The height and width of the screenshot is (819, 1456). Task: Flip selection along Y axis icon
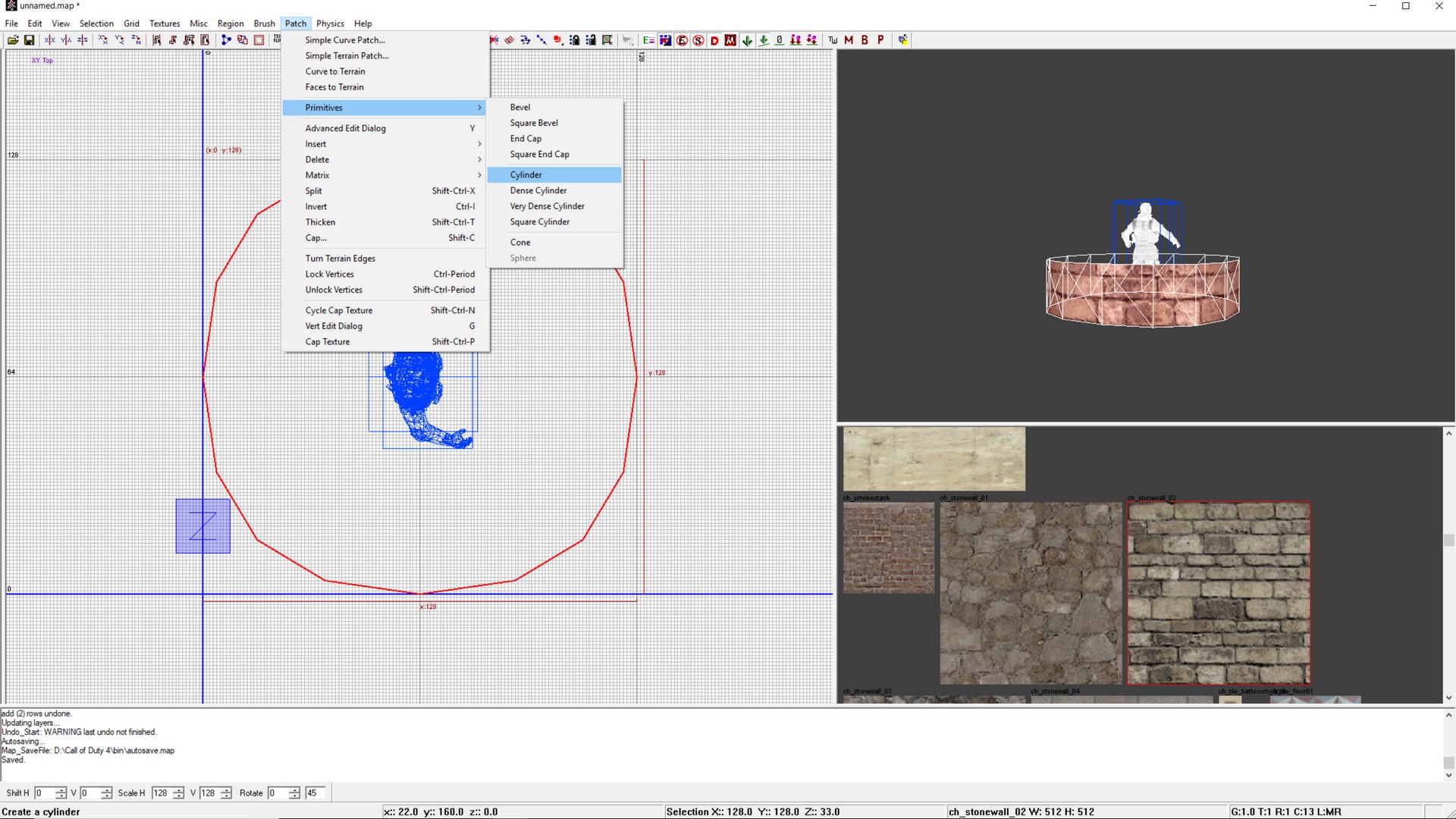coord(66,40)
